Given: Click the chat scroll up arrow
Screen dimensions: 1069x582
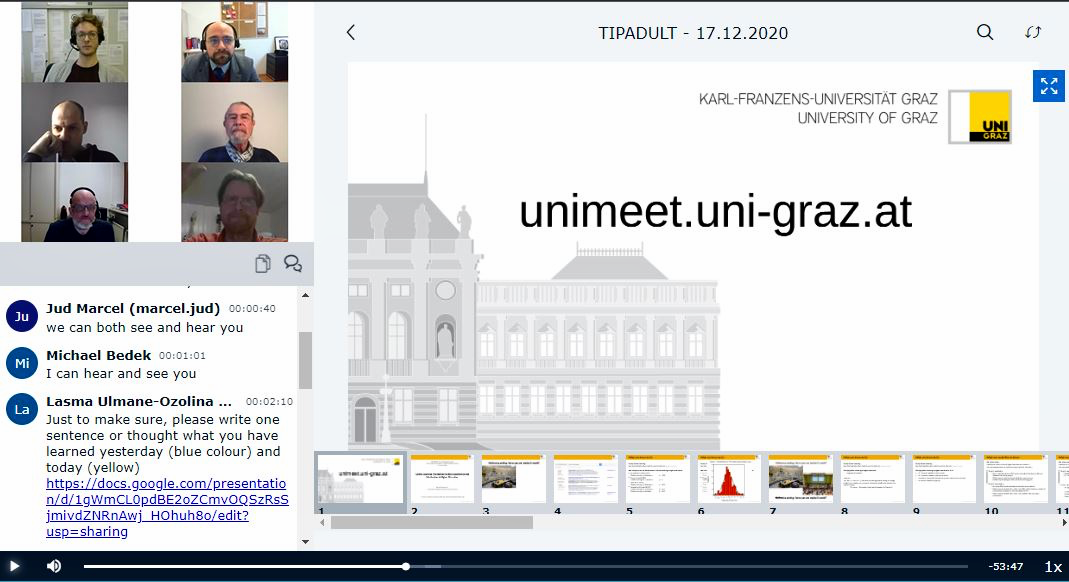Looking at the screenshot, I should 305,295.
